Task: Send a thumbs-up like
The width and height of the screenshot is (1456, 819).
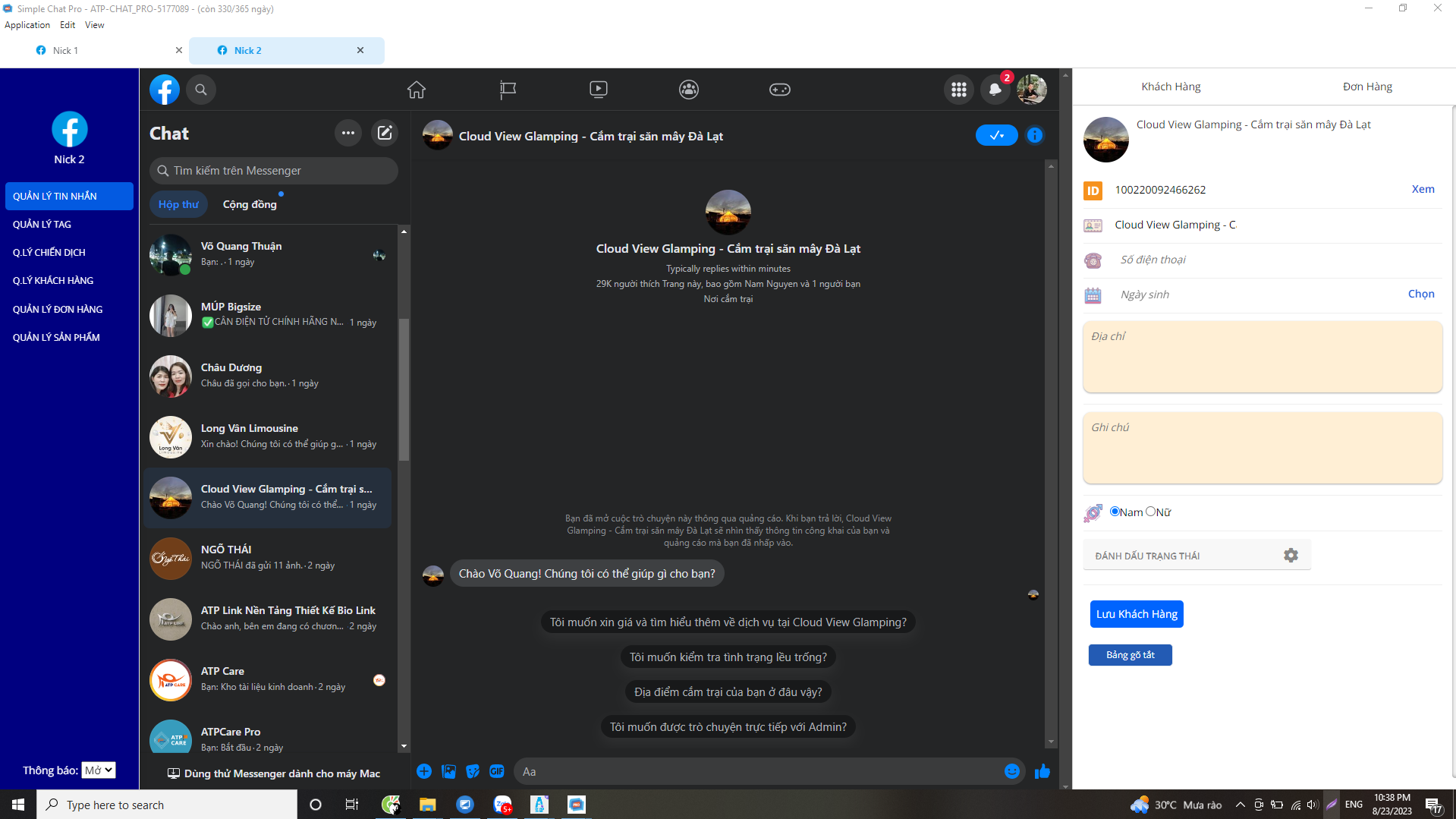Action: click(1042, 771)
